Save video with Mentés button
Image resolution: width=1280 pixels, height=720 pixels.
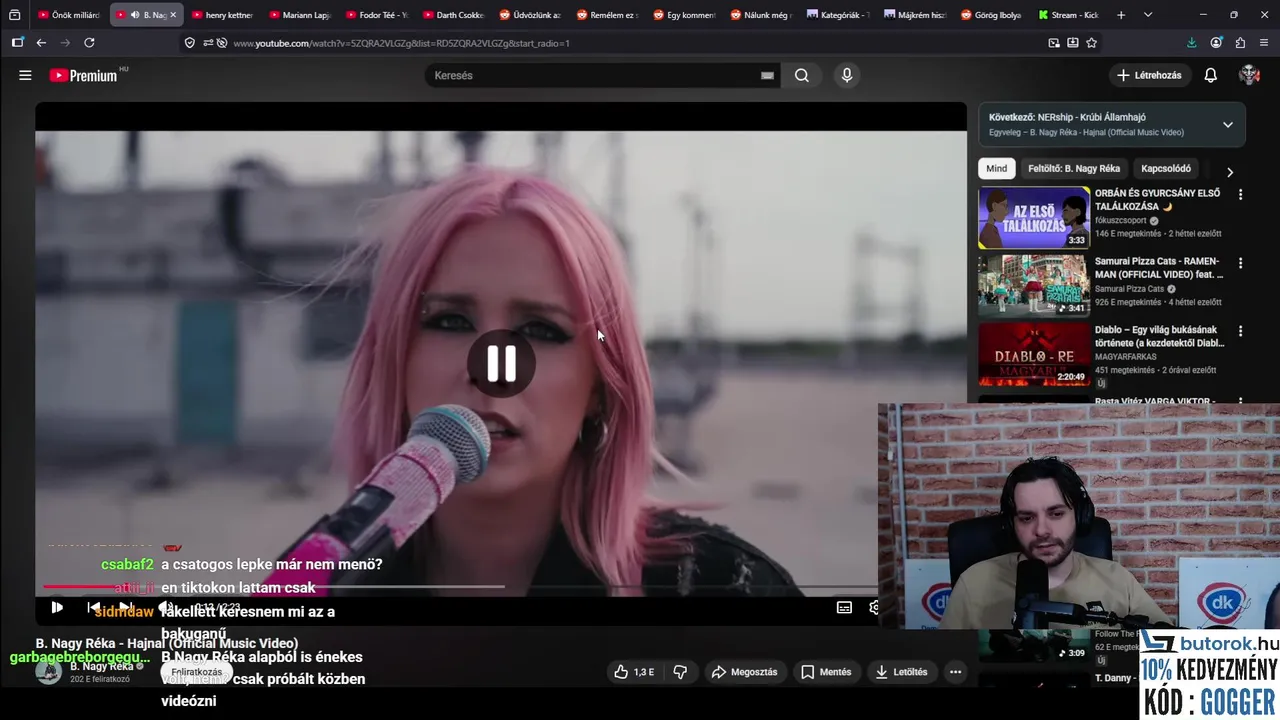pos(826,672)
